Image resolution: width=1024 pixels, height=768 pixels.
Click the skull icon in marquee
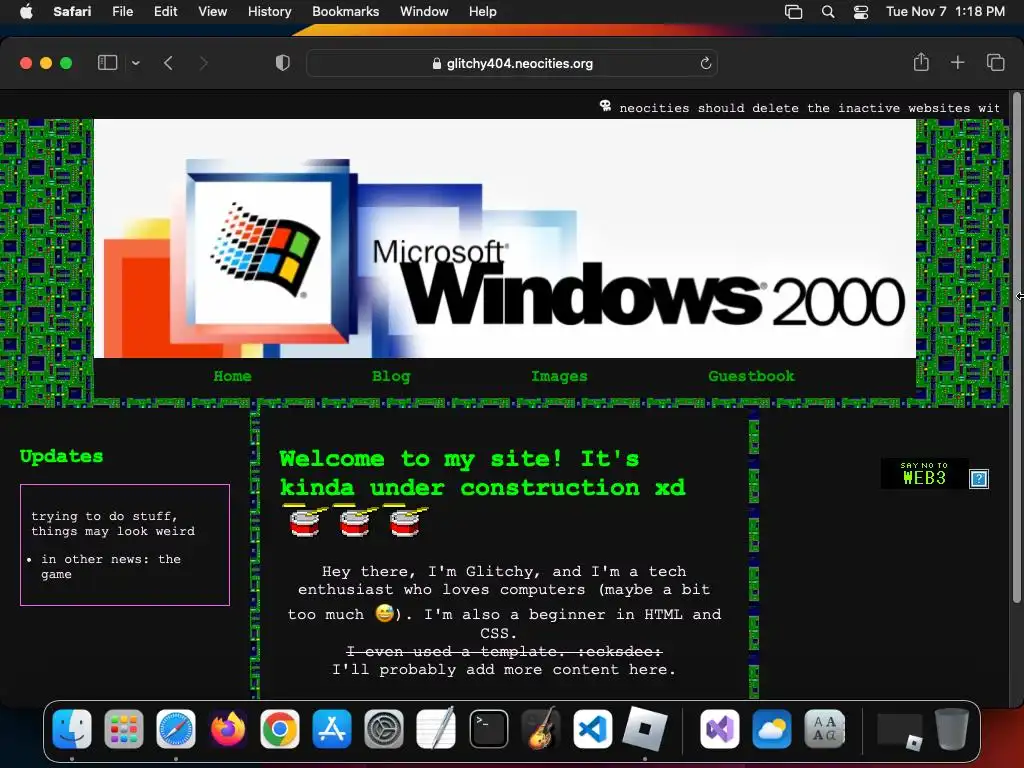coord(605,106)
